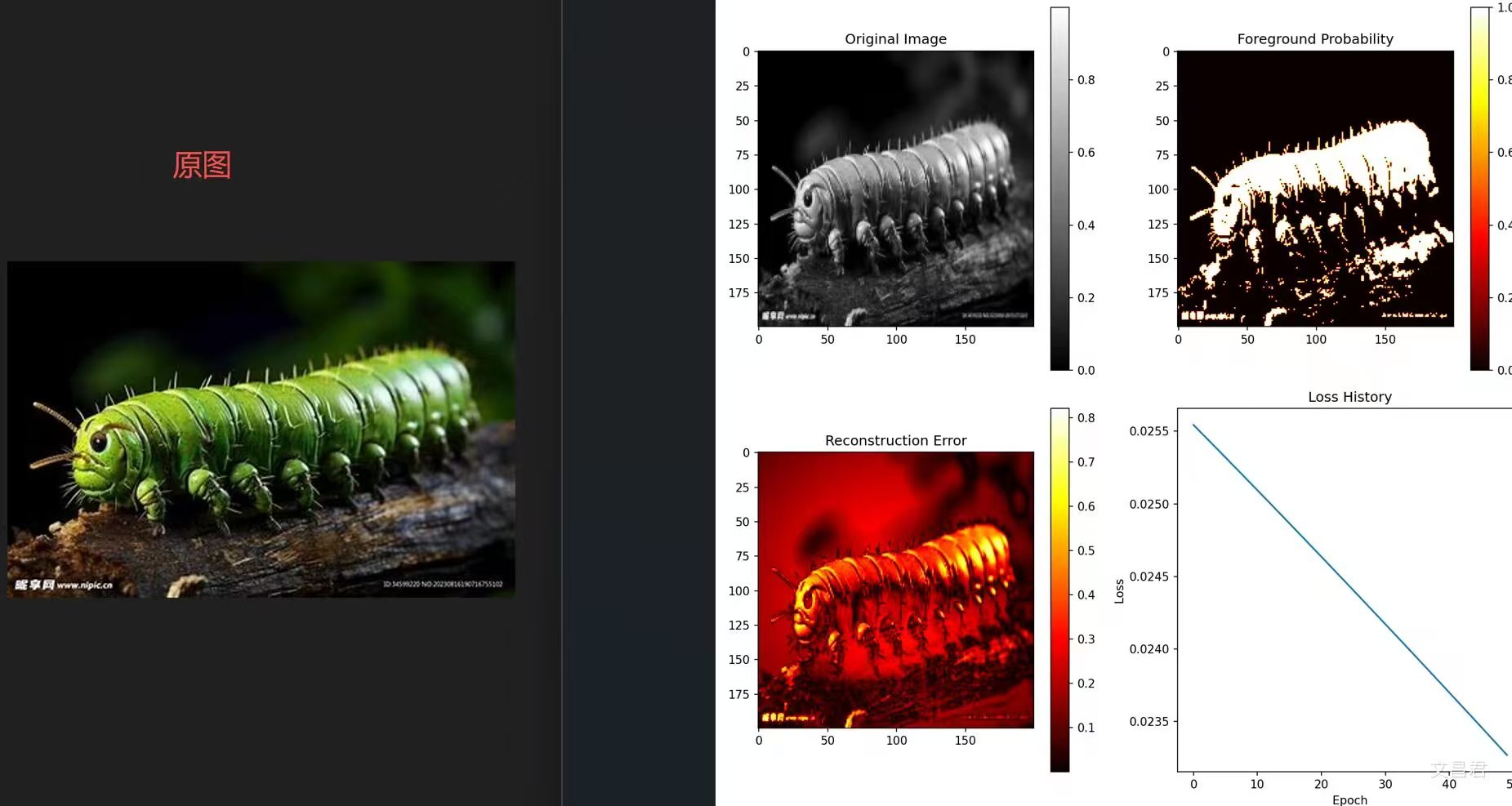Click the grayscale colorbar beside Original Image
This screenshot has height=806, width=1512.
[1059, 189]
